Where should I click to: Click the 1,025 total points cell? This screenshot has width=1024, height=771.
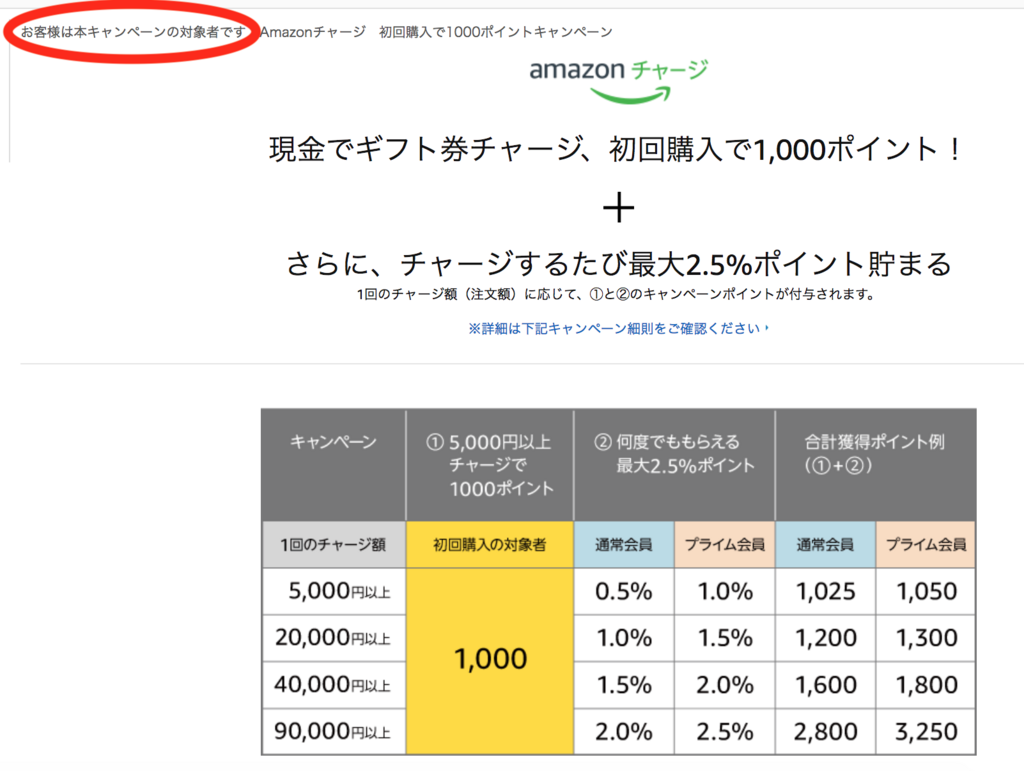pos(825,591)
